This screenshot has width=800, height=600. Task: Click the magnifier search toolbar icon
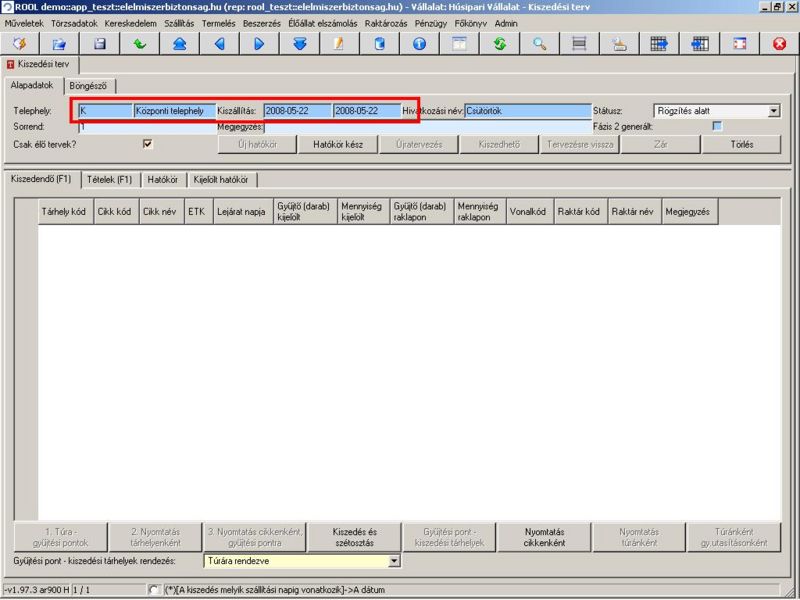[x=539, y=44]
